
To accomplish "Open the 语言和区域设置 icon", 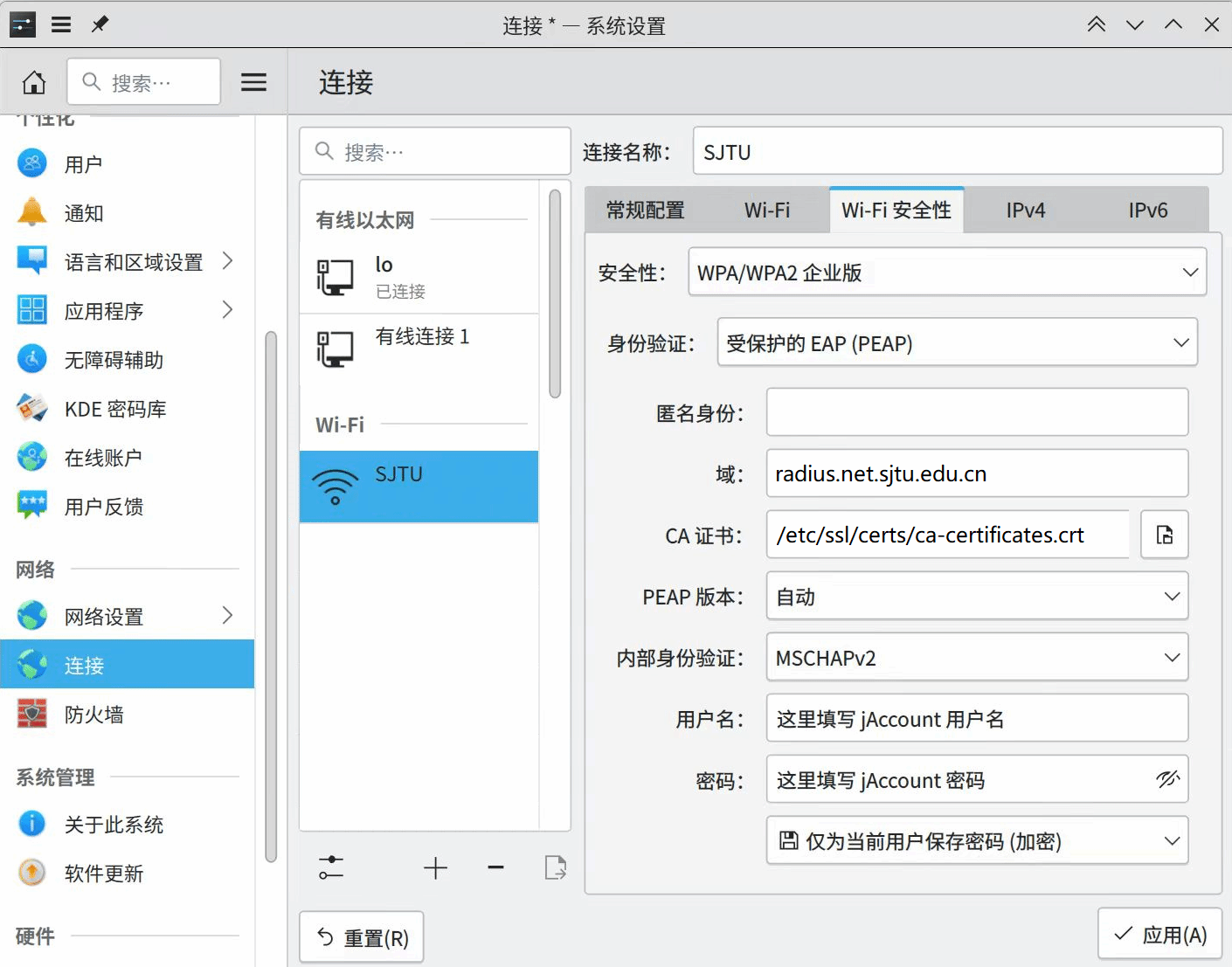I will [x=32, y=261].
